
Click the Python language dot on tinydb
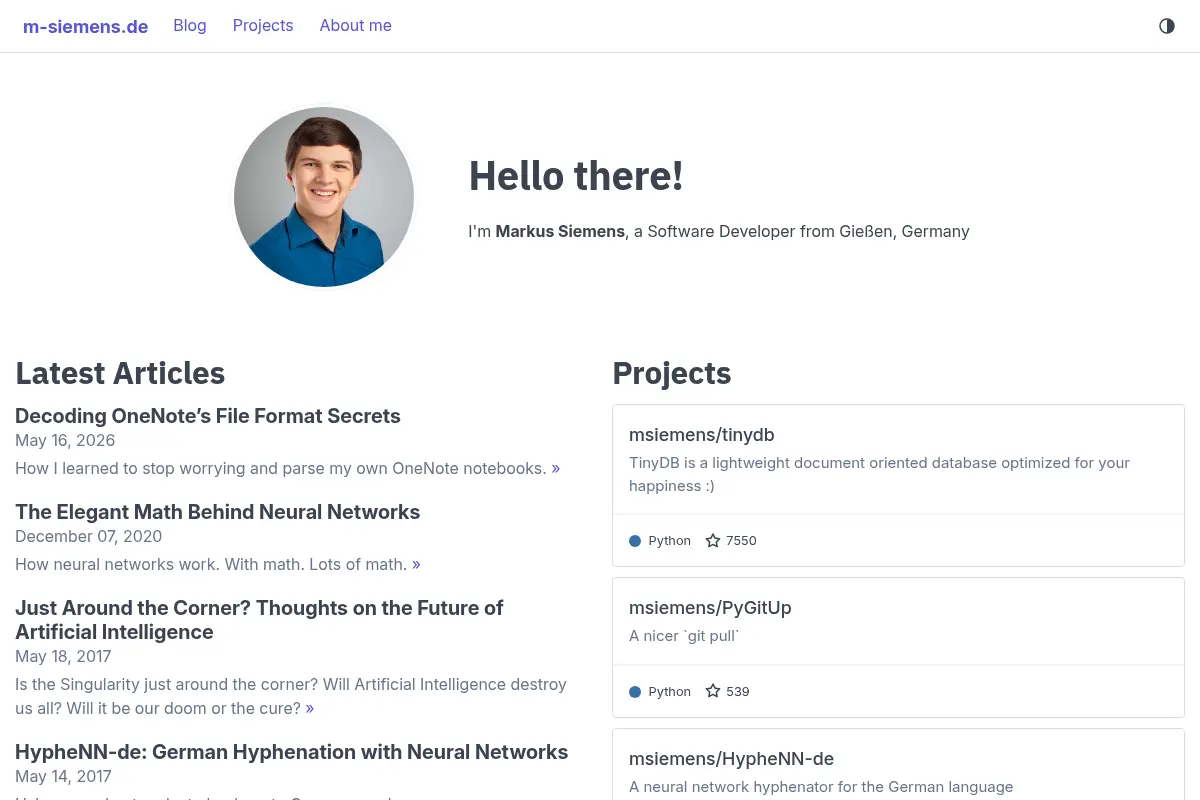click(635, 541)
